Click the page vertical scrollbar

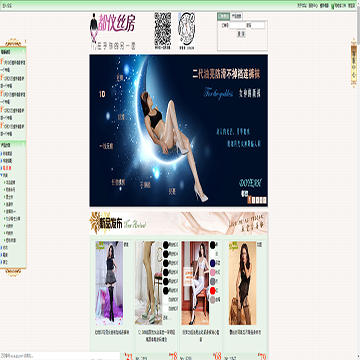pyautogui.click(x=358, y=180)
